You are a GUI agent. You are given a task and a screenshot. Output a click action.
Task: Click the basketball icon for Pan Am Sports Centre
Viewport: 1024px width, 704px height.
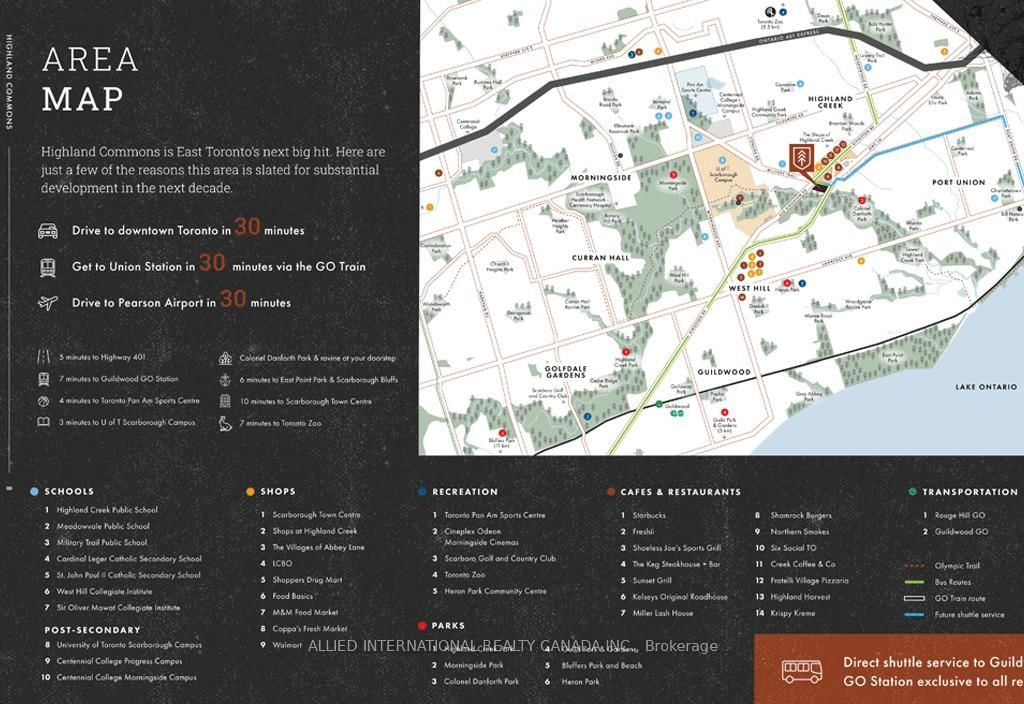coord(44,401)
